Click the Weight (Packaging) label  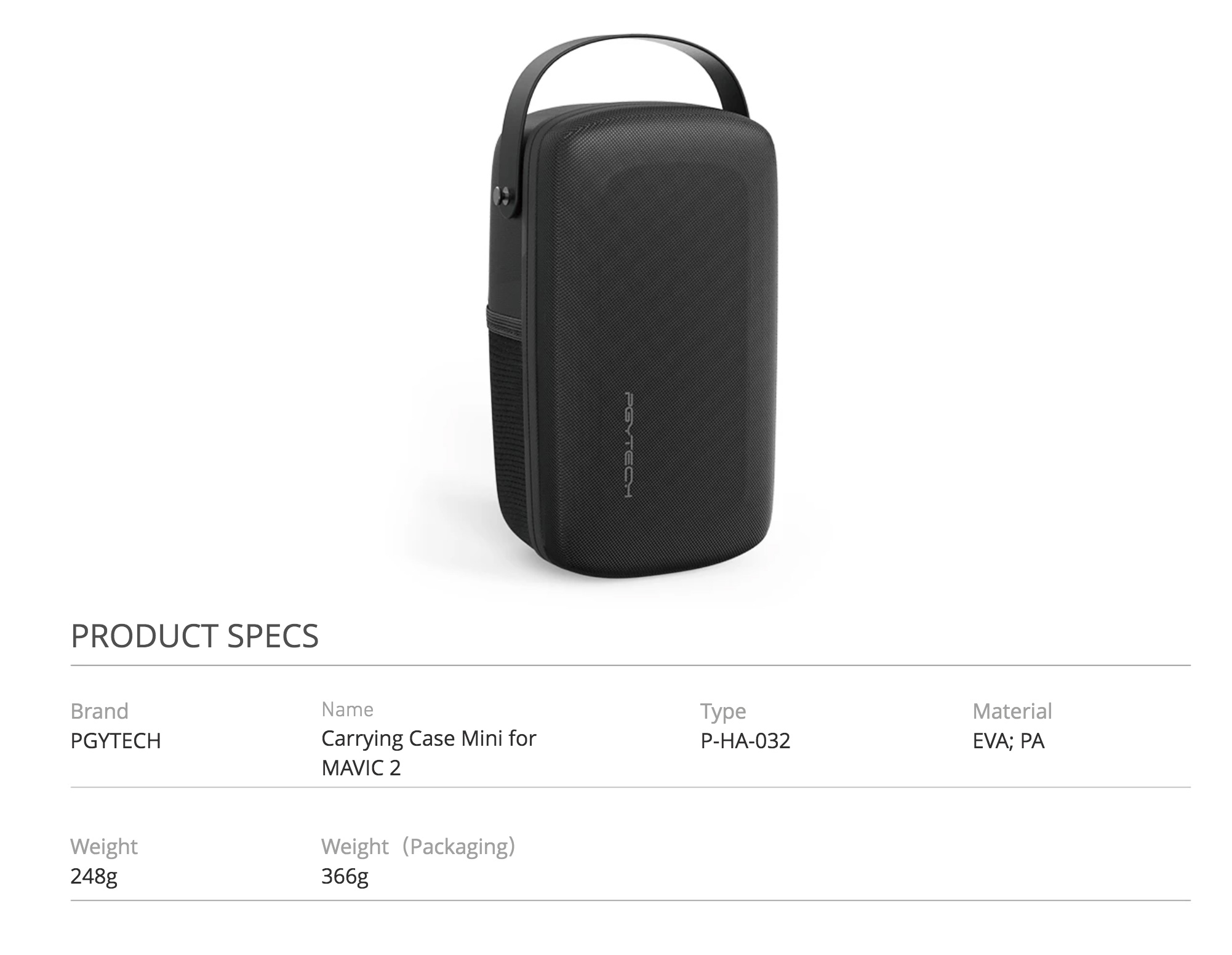[418, 847]
